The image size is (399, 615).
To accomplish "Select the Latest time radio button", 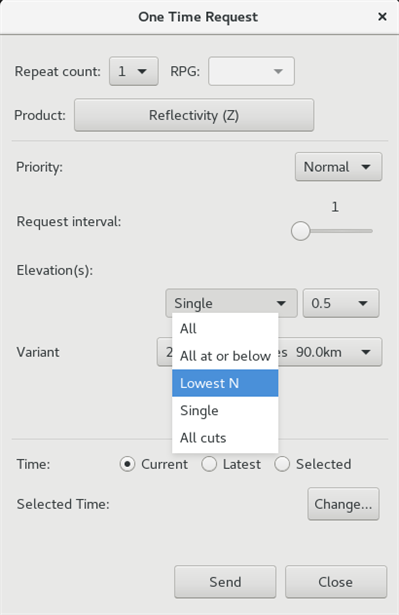I will [x=209, y=464].
